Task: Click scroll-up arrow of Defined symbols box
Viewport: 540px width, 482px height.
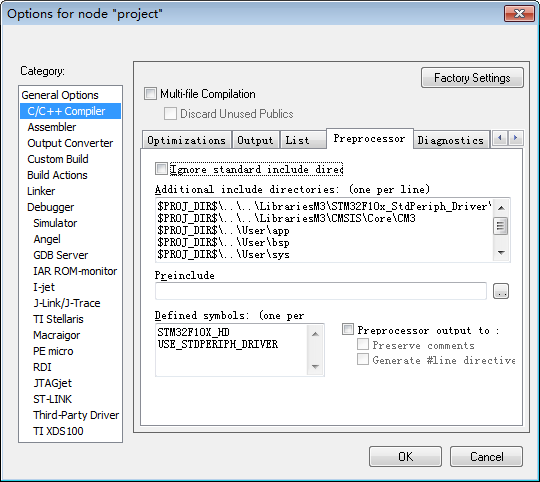Action: 315,334
